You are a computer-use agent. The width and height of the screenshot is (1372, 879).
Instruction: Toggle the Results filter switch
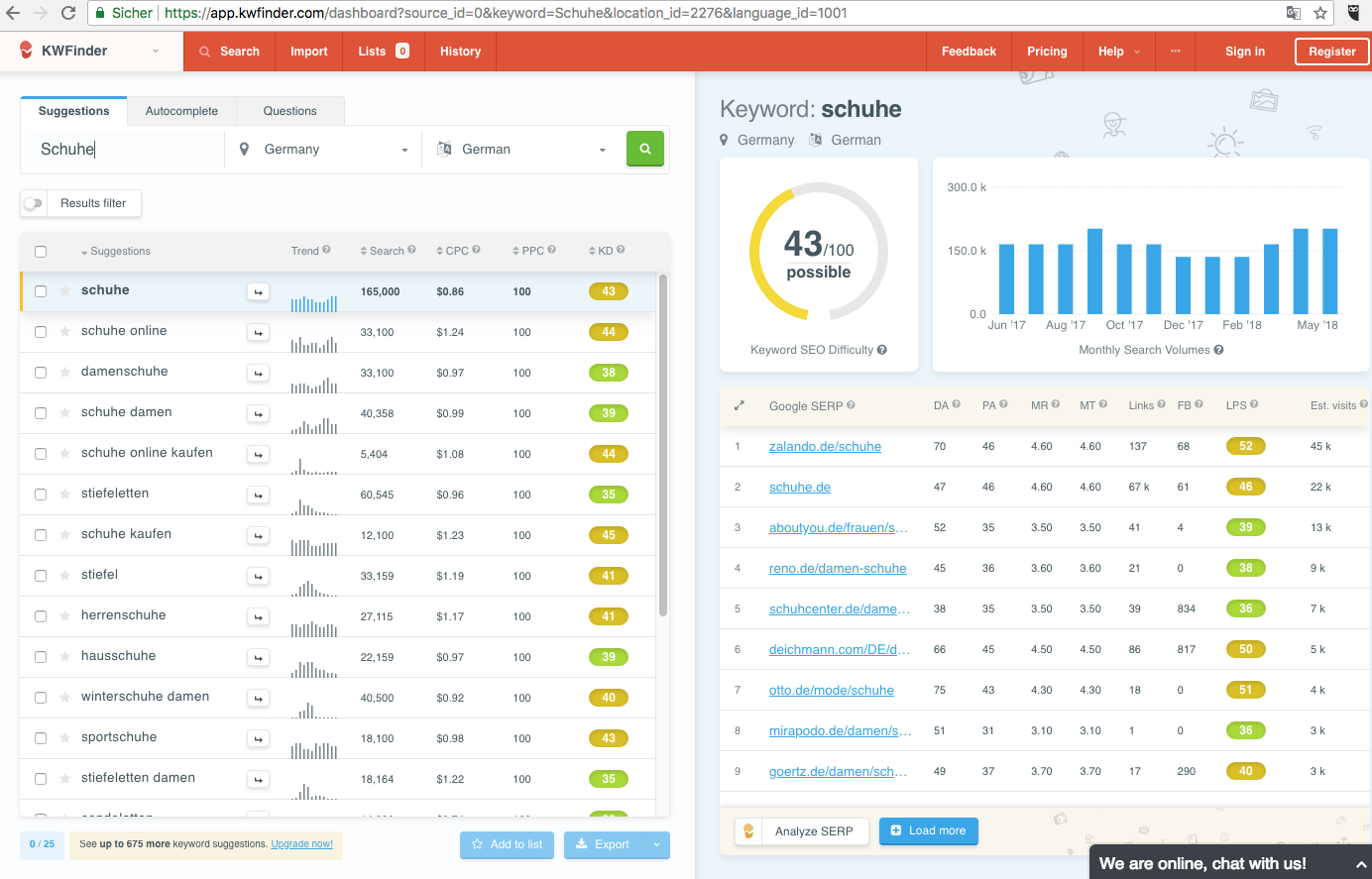point(35,203)
